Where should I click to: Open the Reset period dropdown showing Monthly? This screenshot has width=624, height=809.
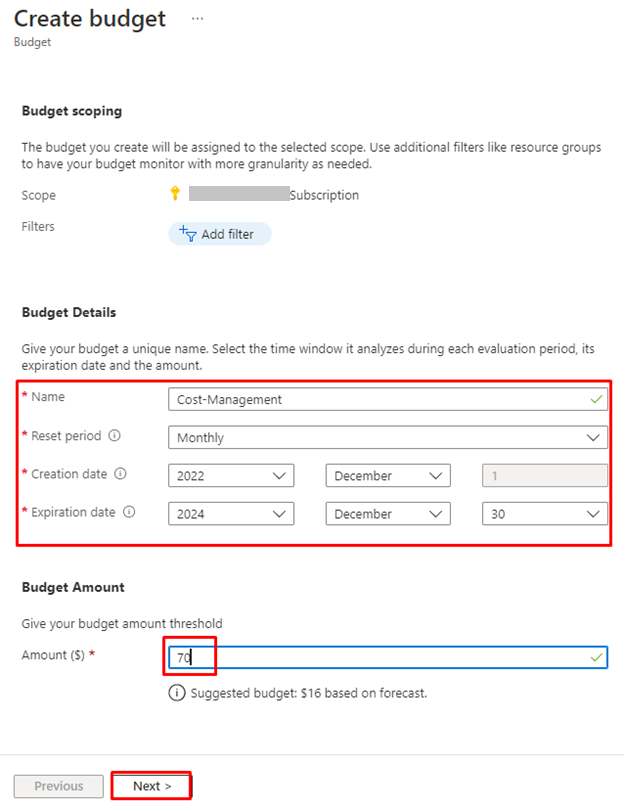[x=388, y=436]
